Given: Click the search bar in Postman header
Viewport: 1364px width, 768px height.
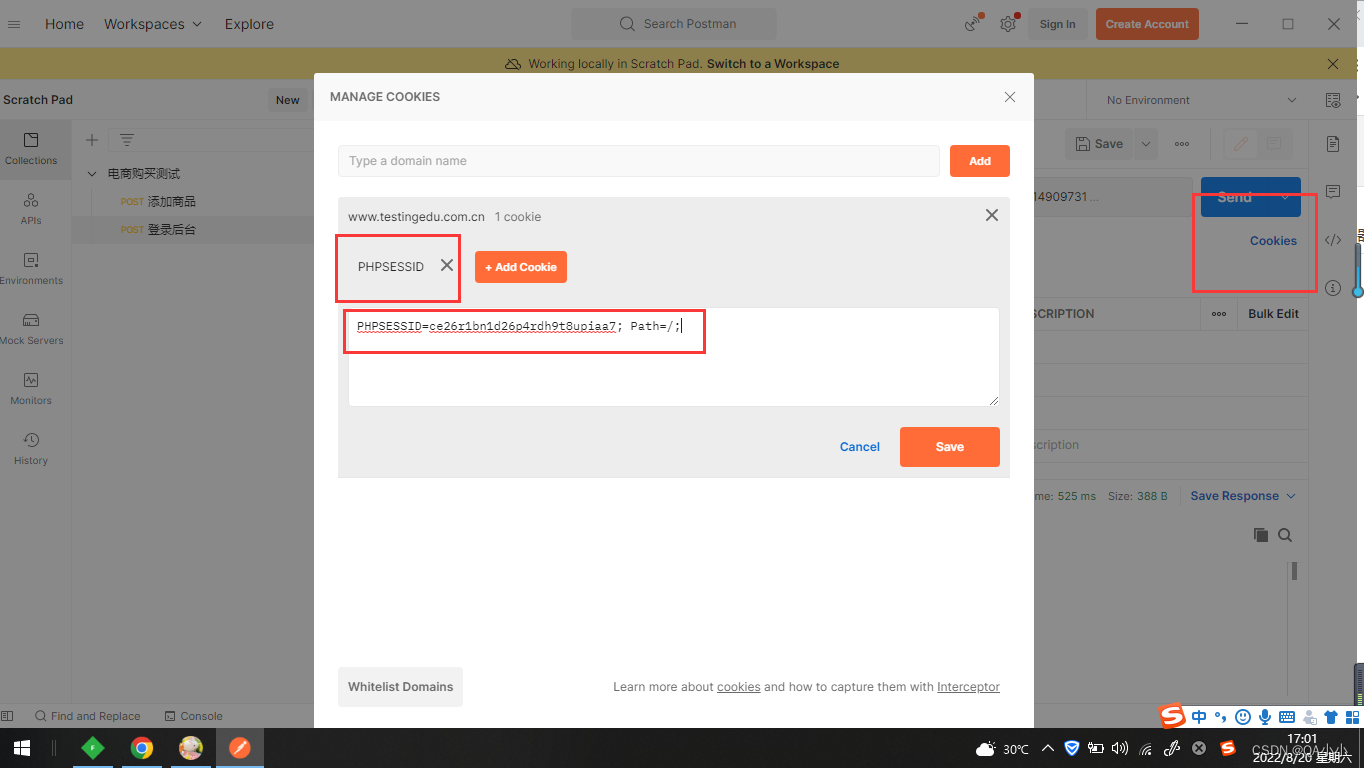Looking at the screenshot, I should click(x=674, y=23).
